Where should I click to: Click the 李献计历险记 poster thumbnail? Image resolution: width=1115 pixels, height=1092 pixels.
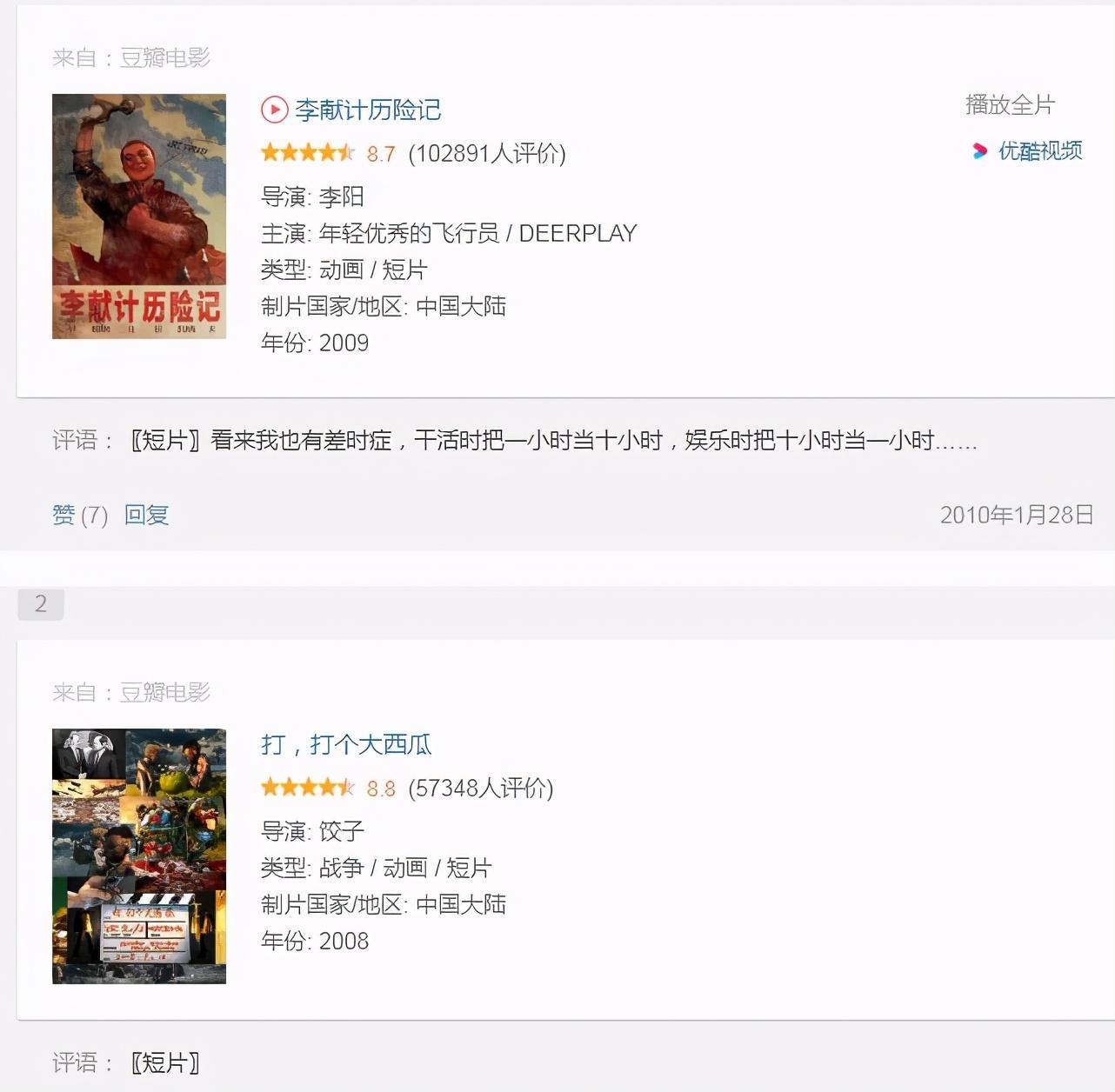tap(139, 216)
